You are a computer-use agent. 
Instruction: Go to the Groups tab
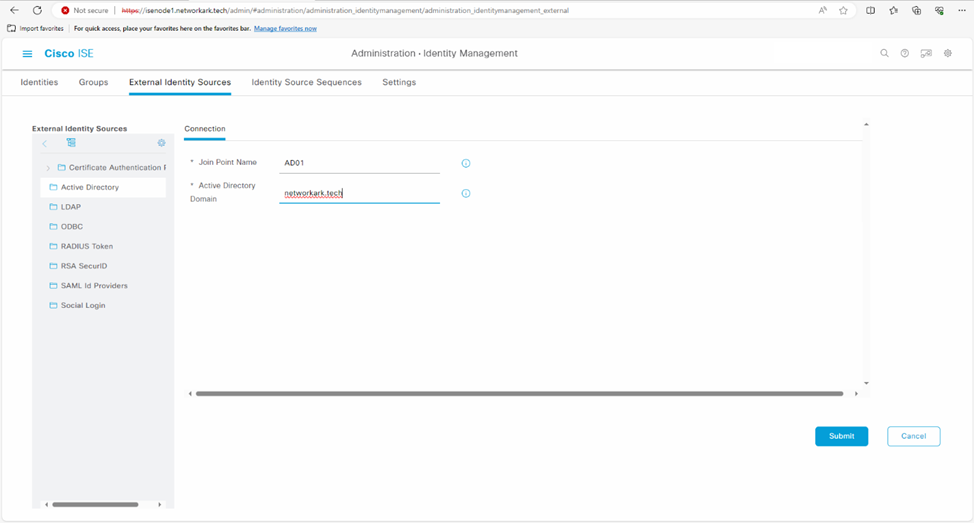tap(93, 82)
